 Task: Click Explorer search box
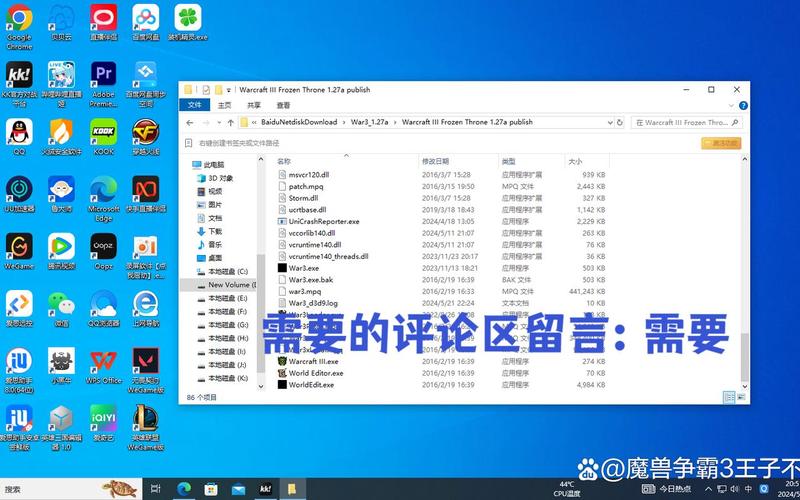tap(686, 122)
